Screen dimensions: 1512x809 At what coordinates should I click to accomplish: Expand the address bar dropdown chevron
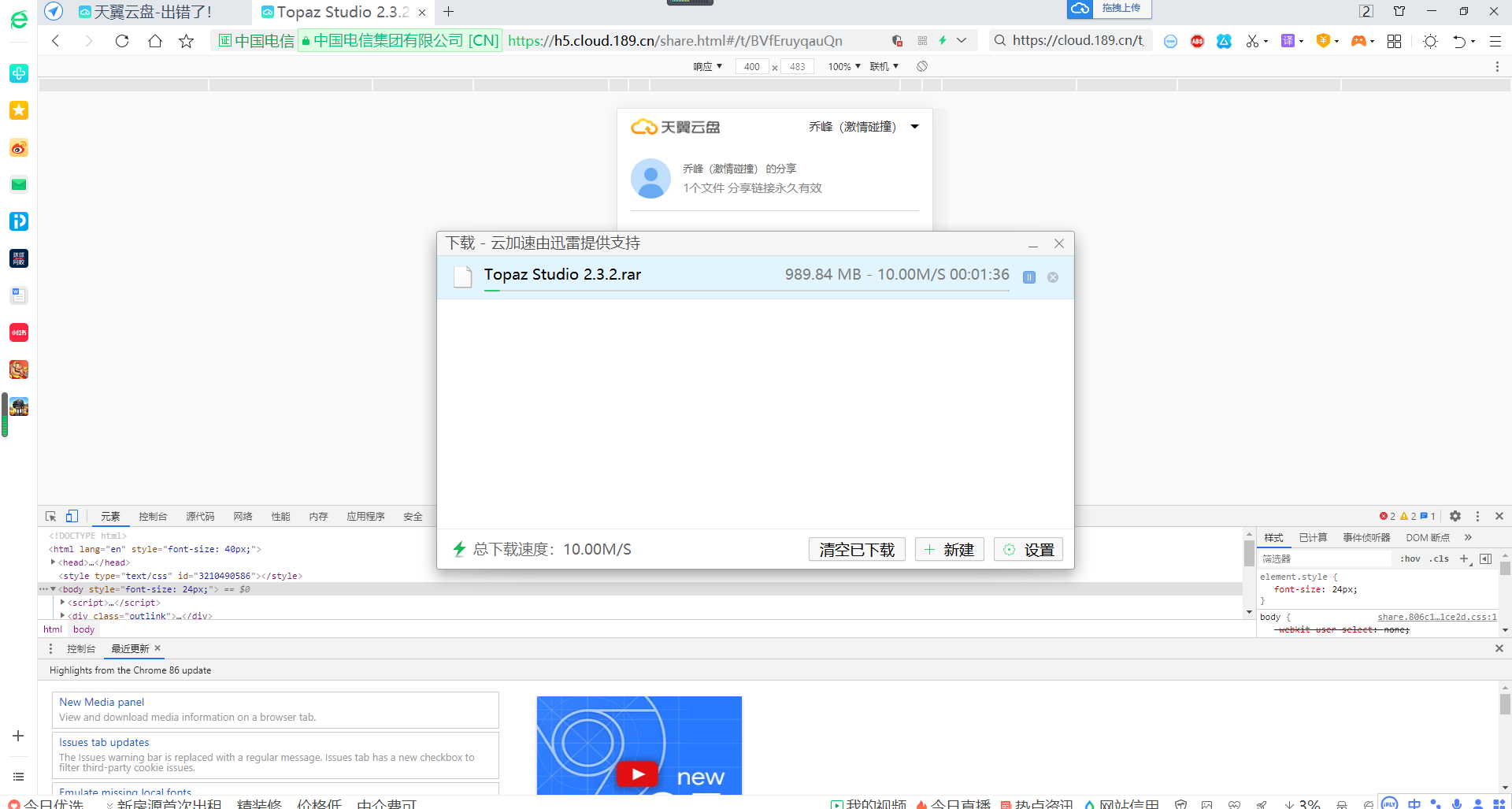(x=962, y=40)
